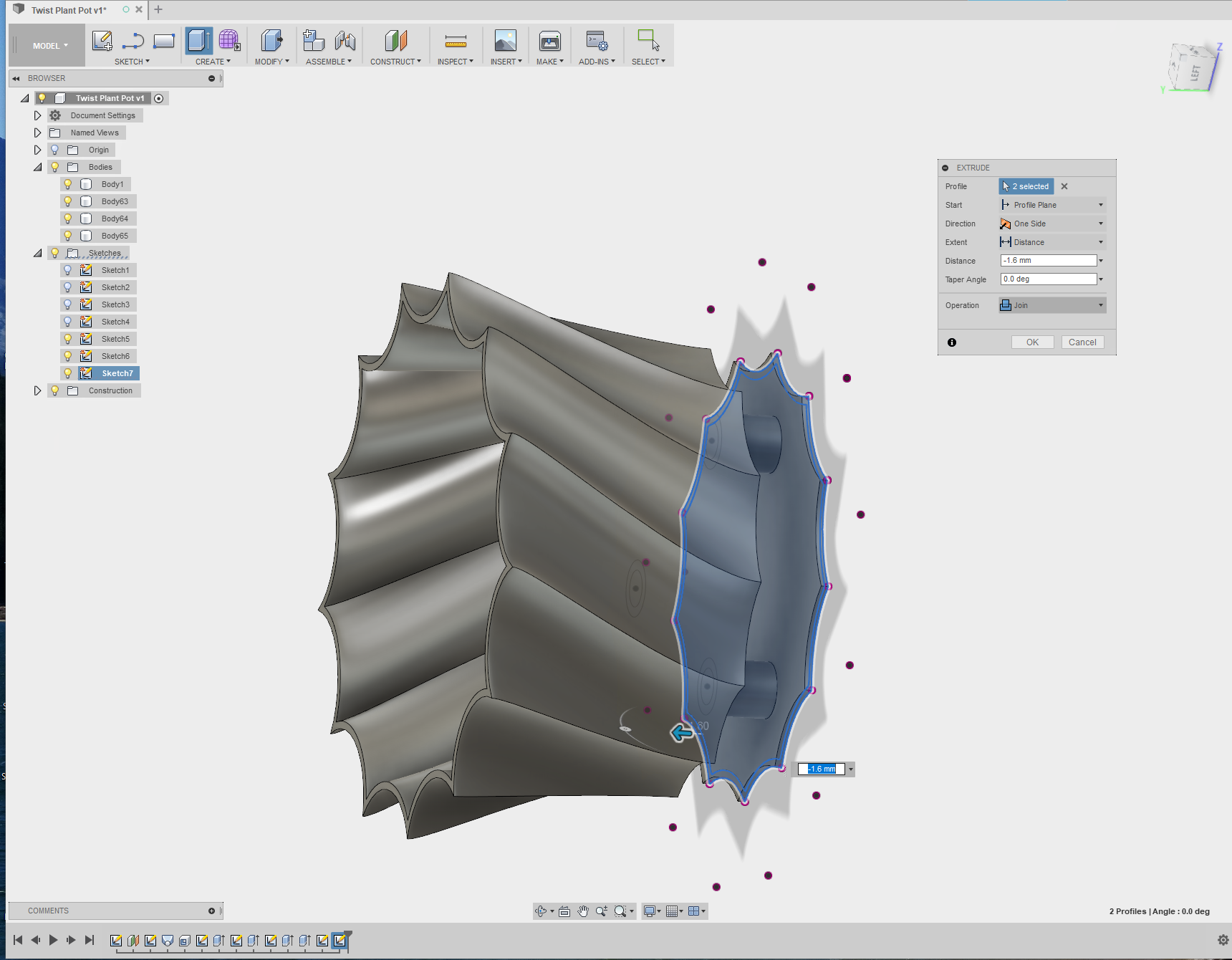Screen dimensions: 1232x960
Task: Open the Operation dropdown (Join)
Action: 1052,305
